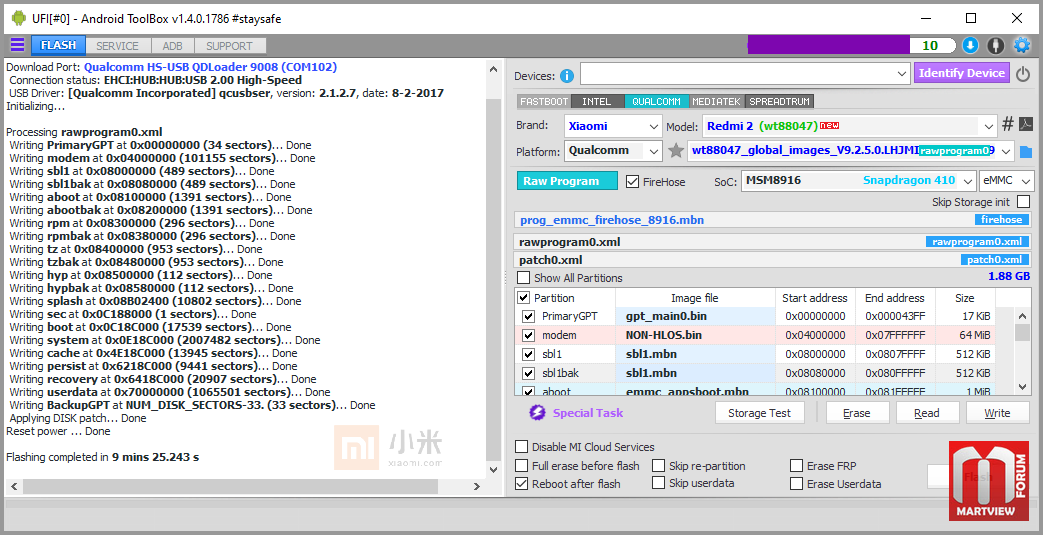Open the Model dropdown showing Redmi 2
This screenshot has width=1043, height=535.
pyautogui.click(x=849, y=126)
